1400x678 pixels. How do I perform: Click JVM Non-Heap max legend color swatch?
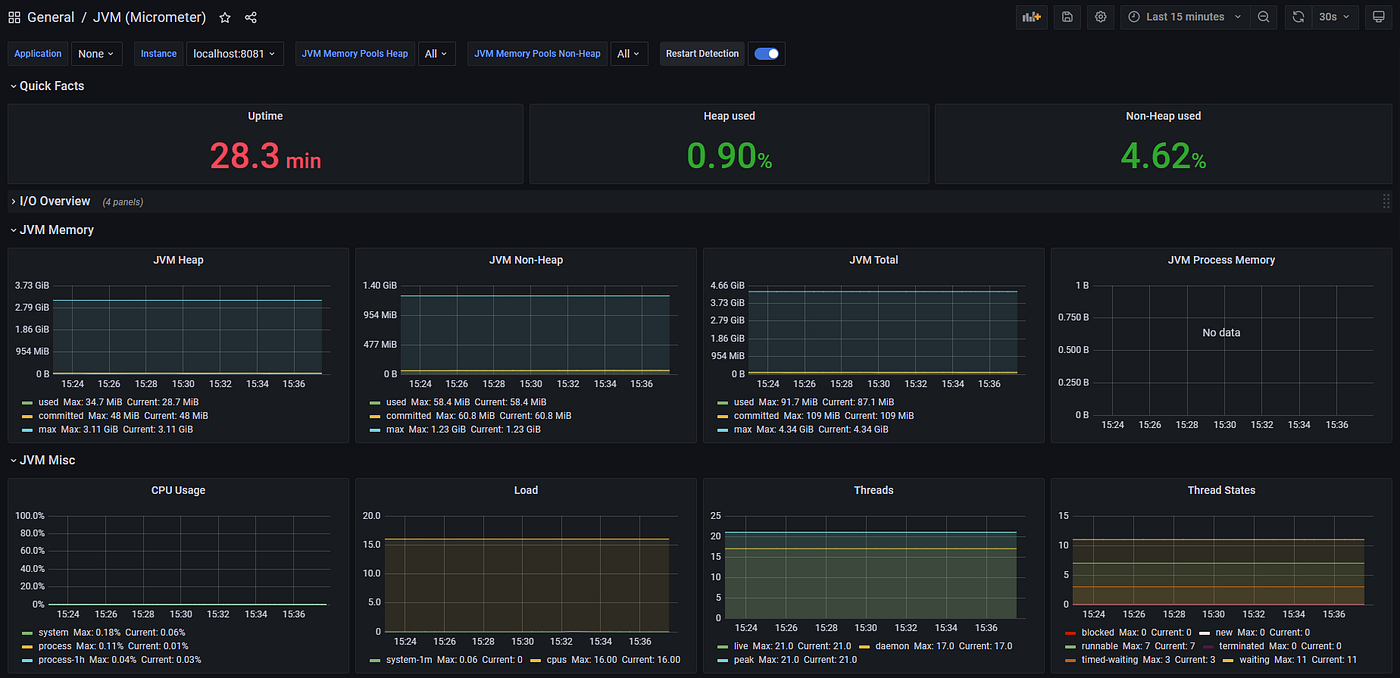click(x=374, y=430)
